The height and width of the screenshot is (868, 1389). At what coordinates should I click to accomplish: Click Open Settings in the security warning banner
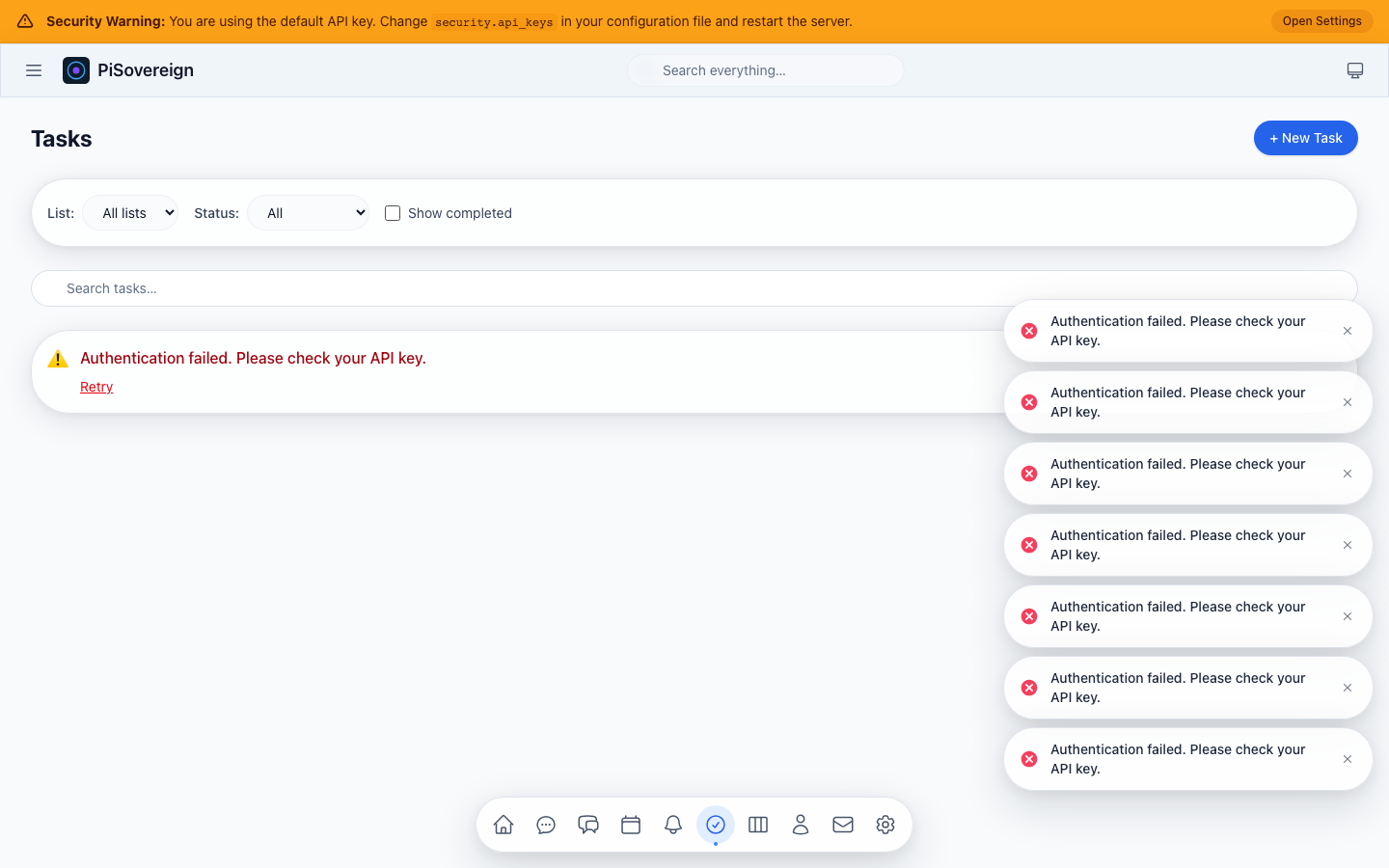point(1321,20)
